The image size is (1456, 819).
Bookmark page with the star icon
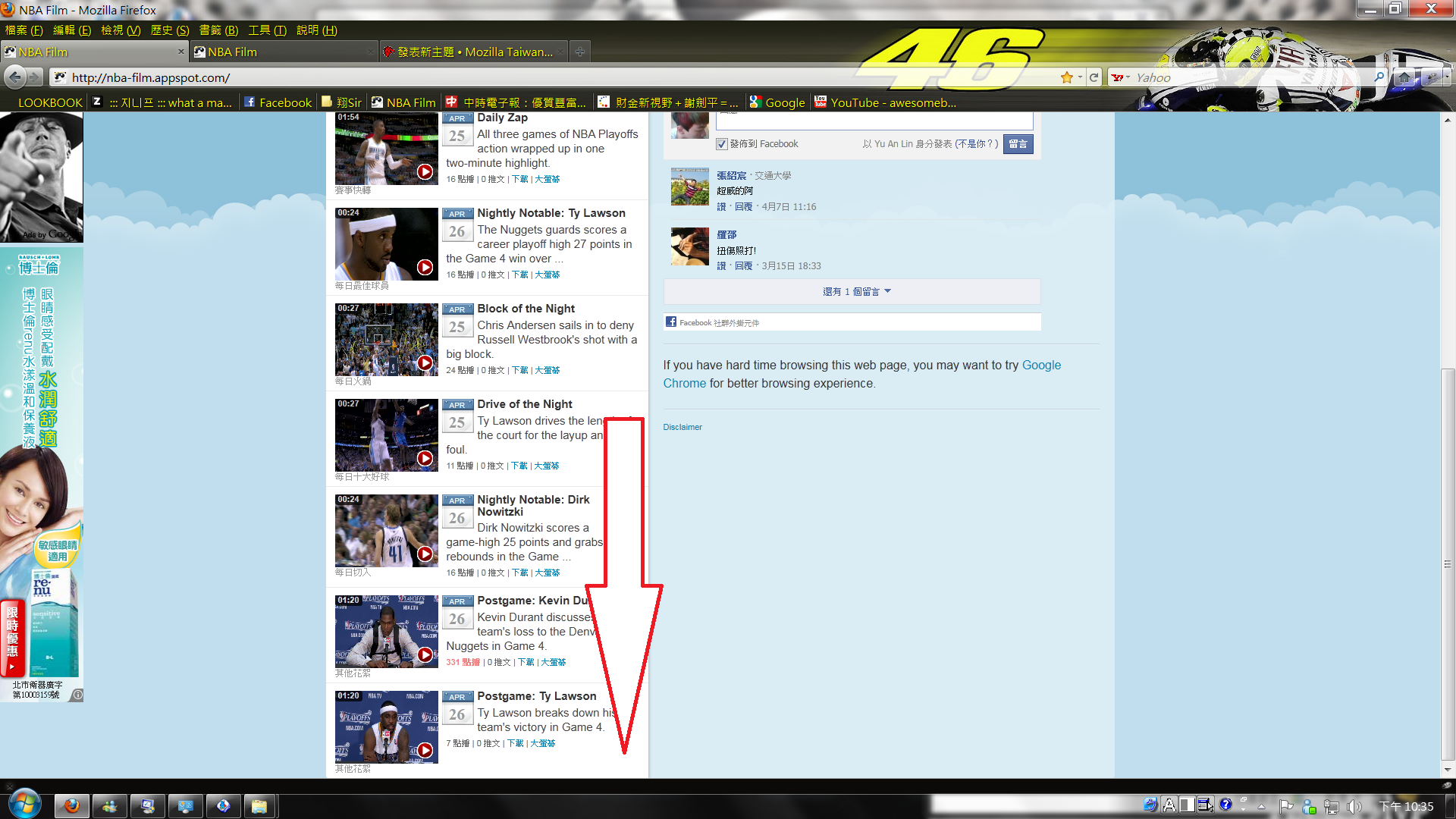[x=1066, y=77]
